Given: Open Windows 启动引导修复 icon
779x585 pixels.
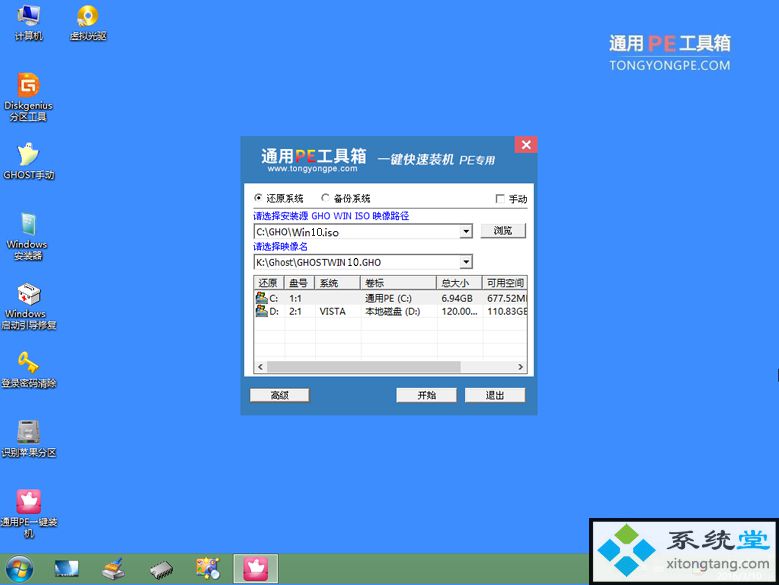Looking at the screenshot, I should [x=28, y=306].
